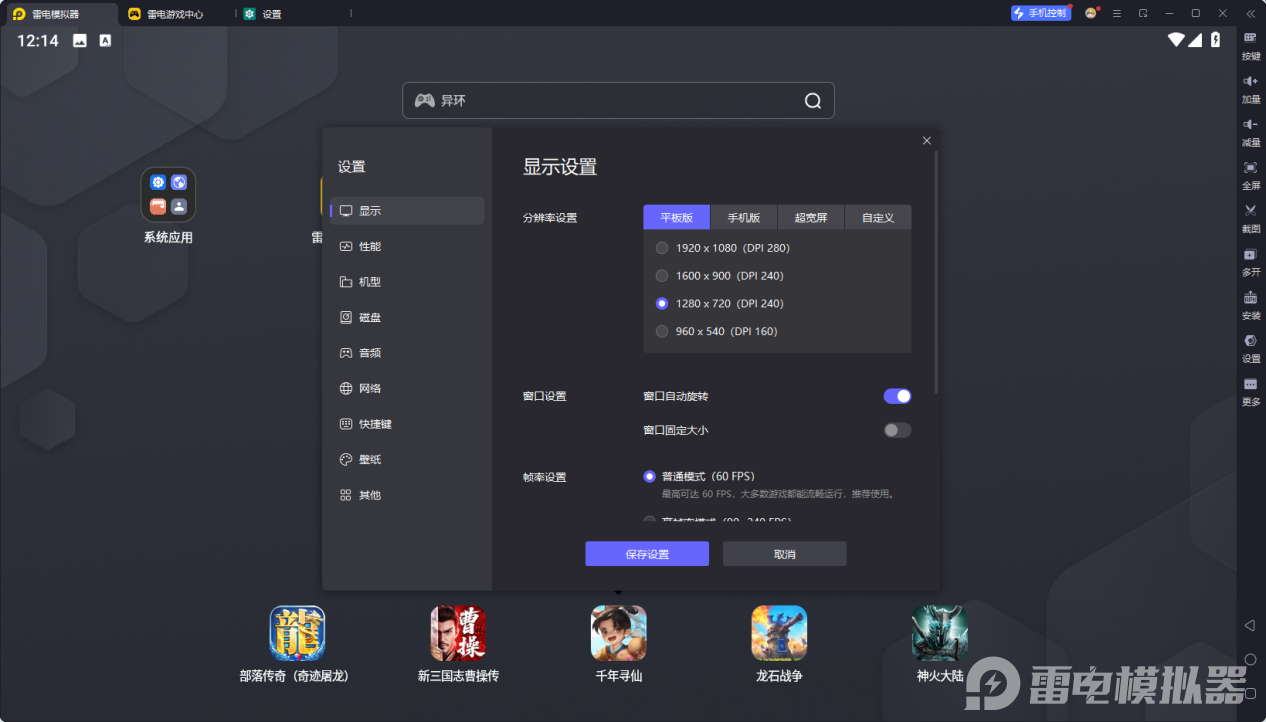Launch 千年寻仙 game icon

619,633
